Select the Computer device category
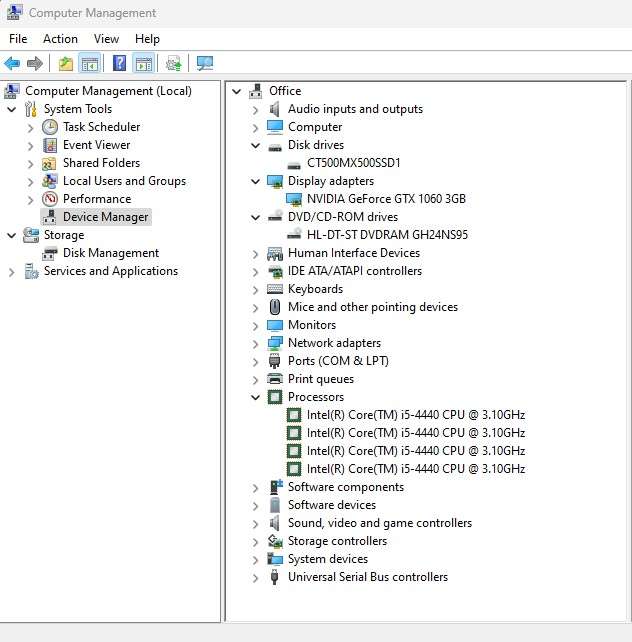Viewport: 632px width, 642px height. click(315, 127)
